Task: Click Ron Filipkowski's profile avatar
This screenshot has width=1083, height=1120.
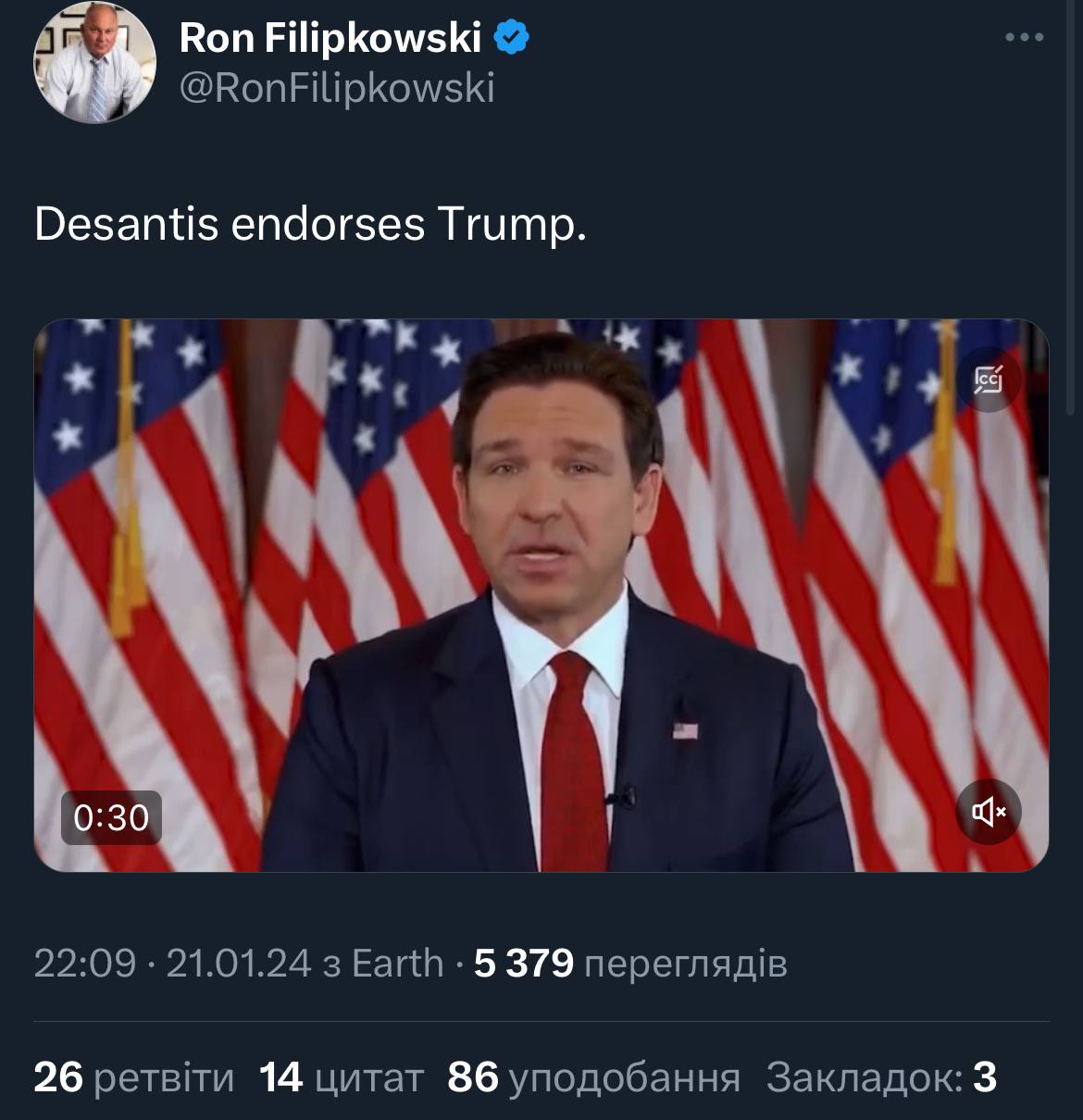Action: (x=94, y=63)
